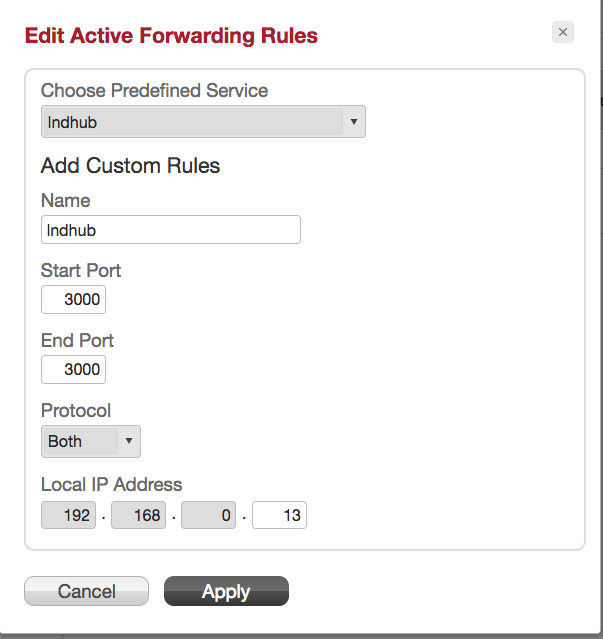The image size is (603, 639).
Task: Click the End Port label
Action: tap(77, 340)
